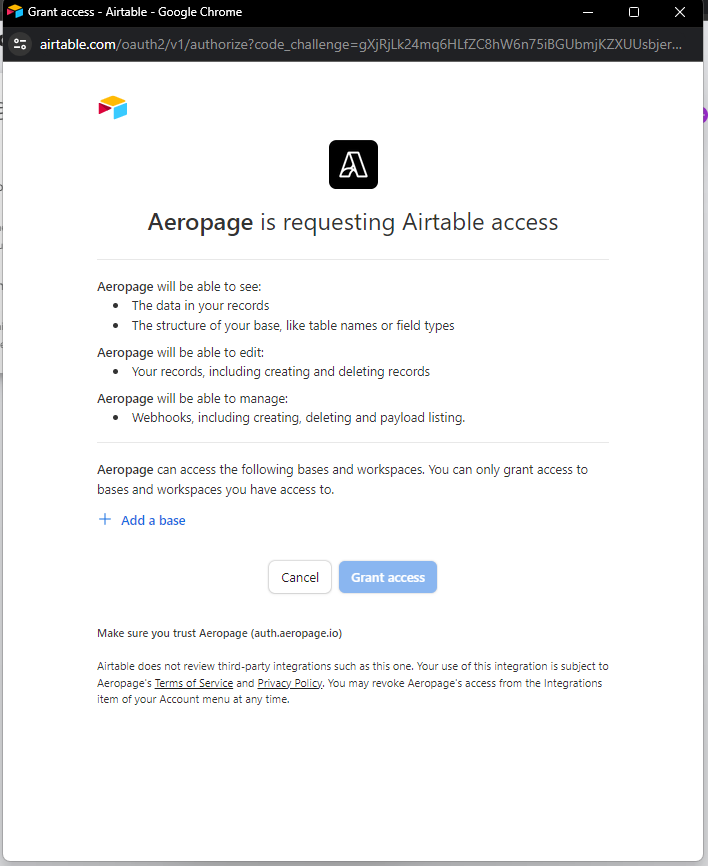Open the site information icon in address bar
The height and width of the screenshot is (866, 708).
coord(20,45)
